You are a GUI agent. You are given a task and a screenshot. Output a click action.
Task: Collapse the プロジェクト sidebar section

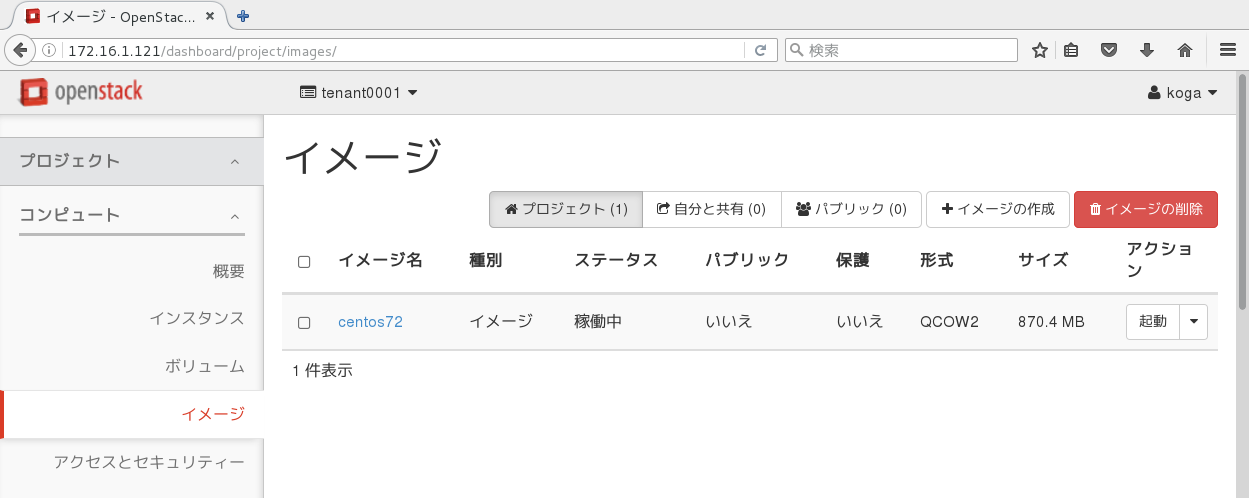[132, 161]
